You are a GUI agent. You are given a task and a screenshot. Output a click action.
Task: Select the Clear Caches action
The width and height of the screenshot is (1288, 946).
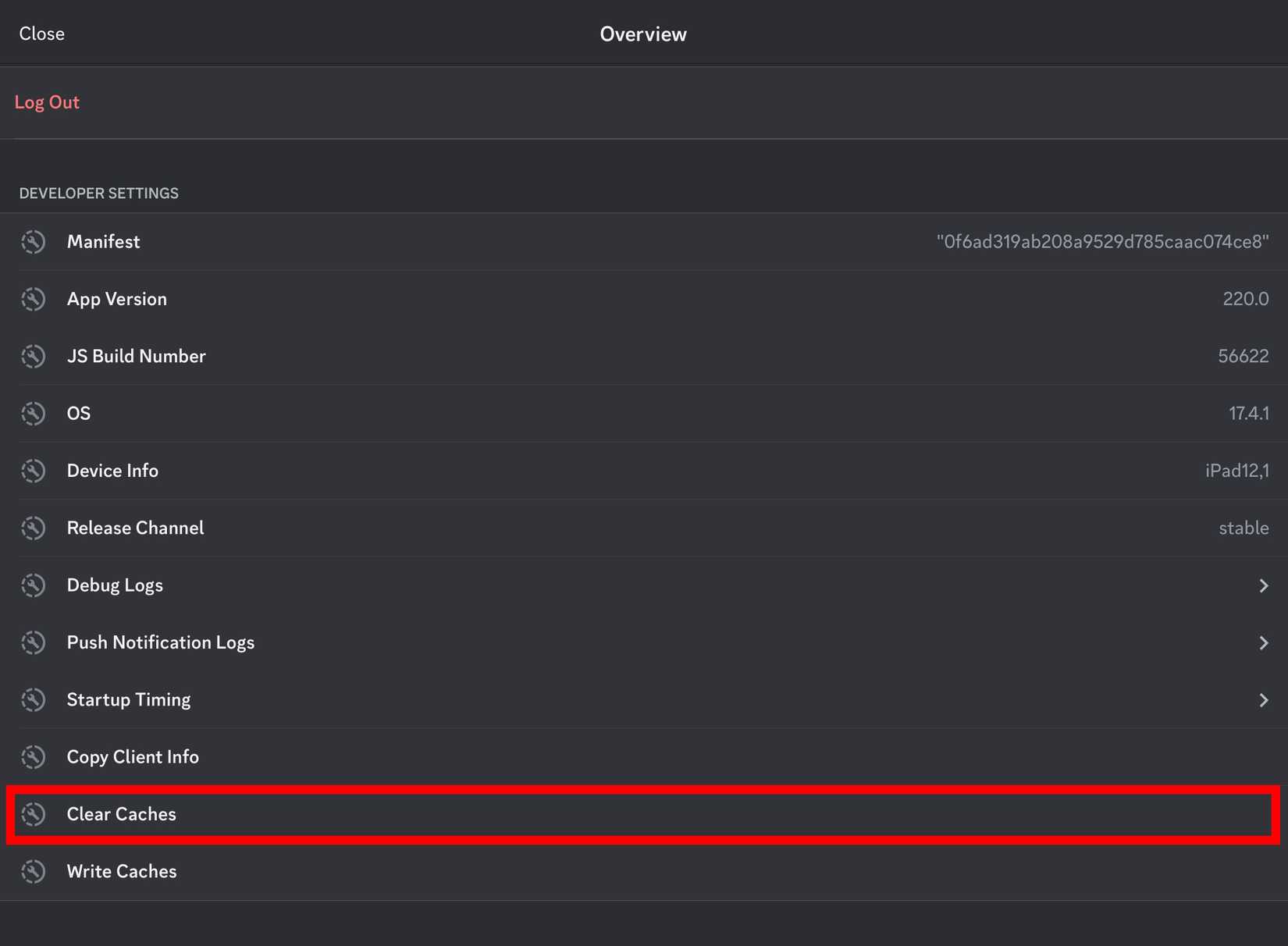coord(122,814)
